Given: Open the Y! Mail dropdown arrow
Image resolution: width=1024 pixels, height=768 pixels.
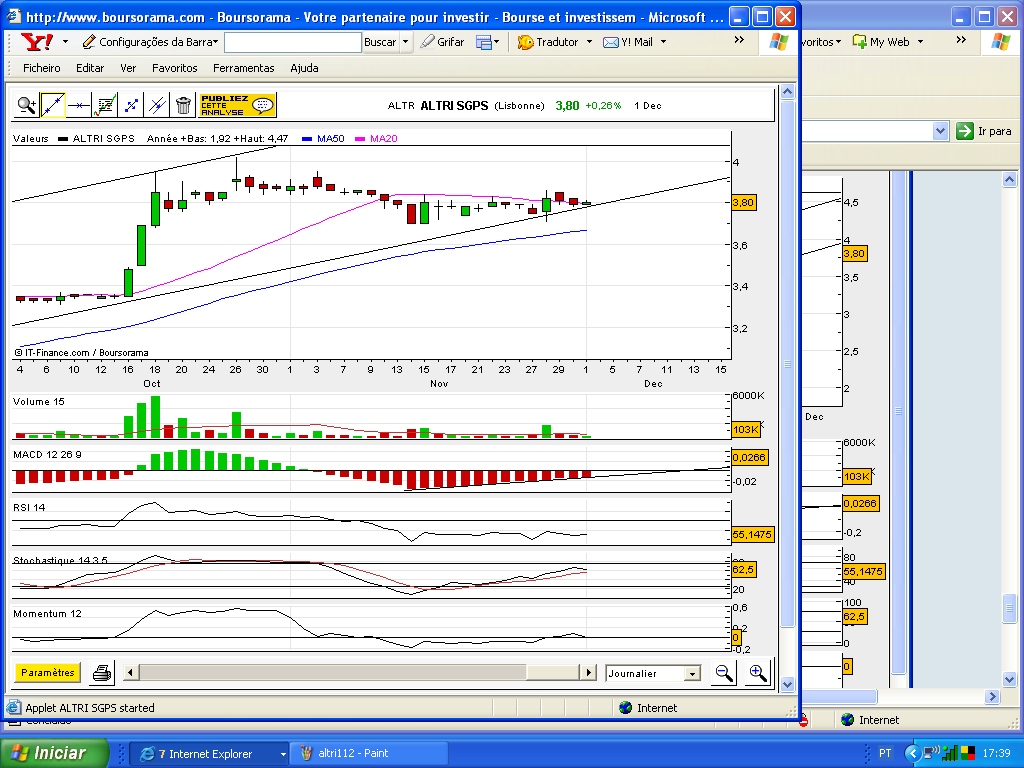Looking at the screenshot, I should [664, 42].
